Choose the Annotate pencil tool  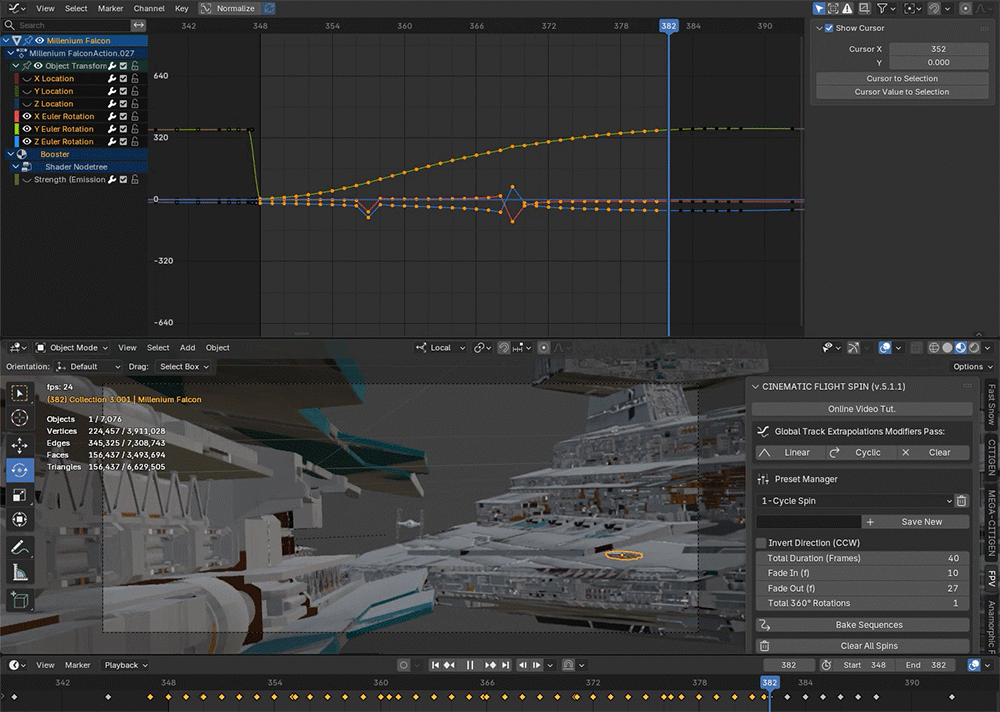(19, 547)
